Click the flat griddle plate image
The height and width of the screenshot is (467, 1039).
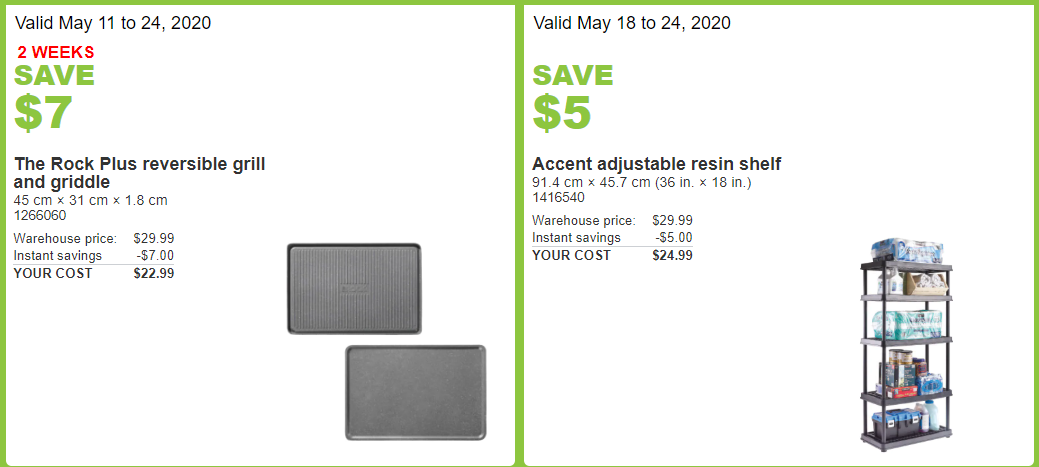tap(415, 392)
